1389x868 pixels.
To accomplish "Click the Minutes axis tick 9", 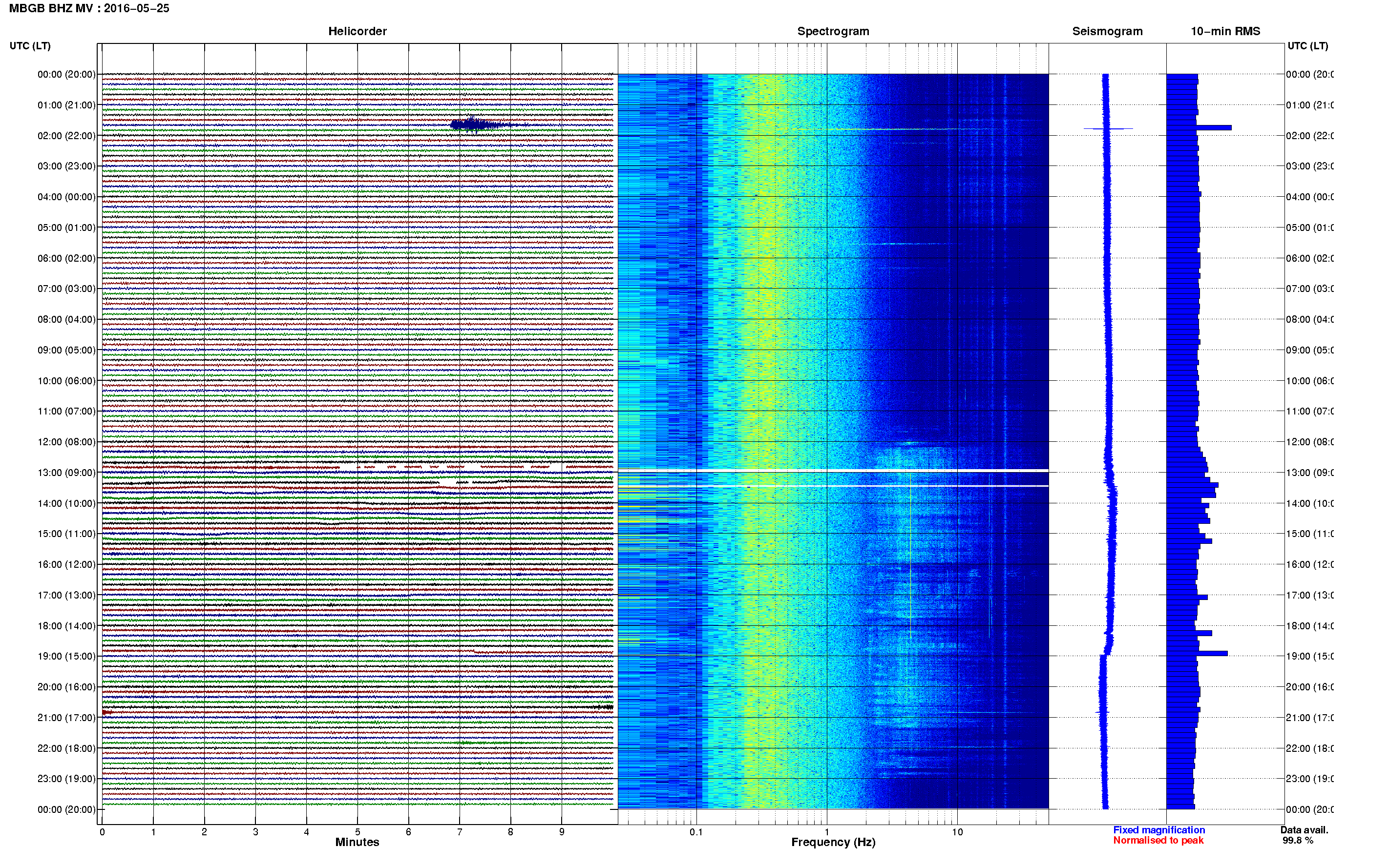I will tap(562, 832).
